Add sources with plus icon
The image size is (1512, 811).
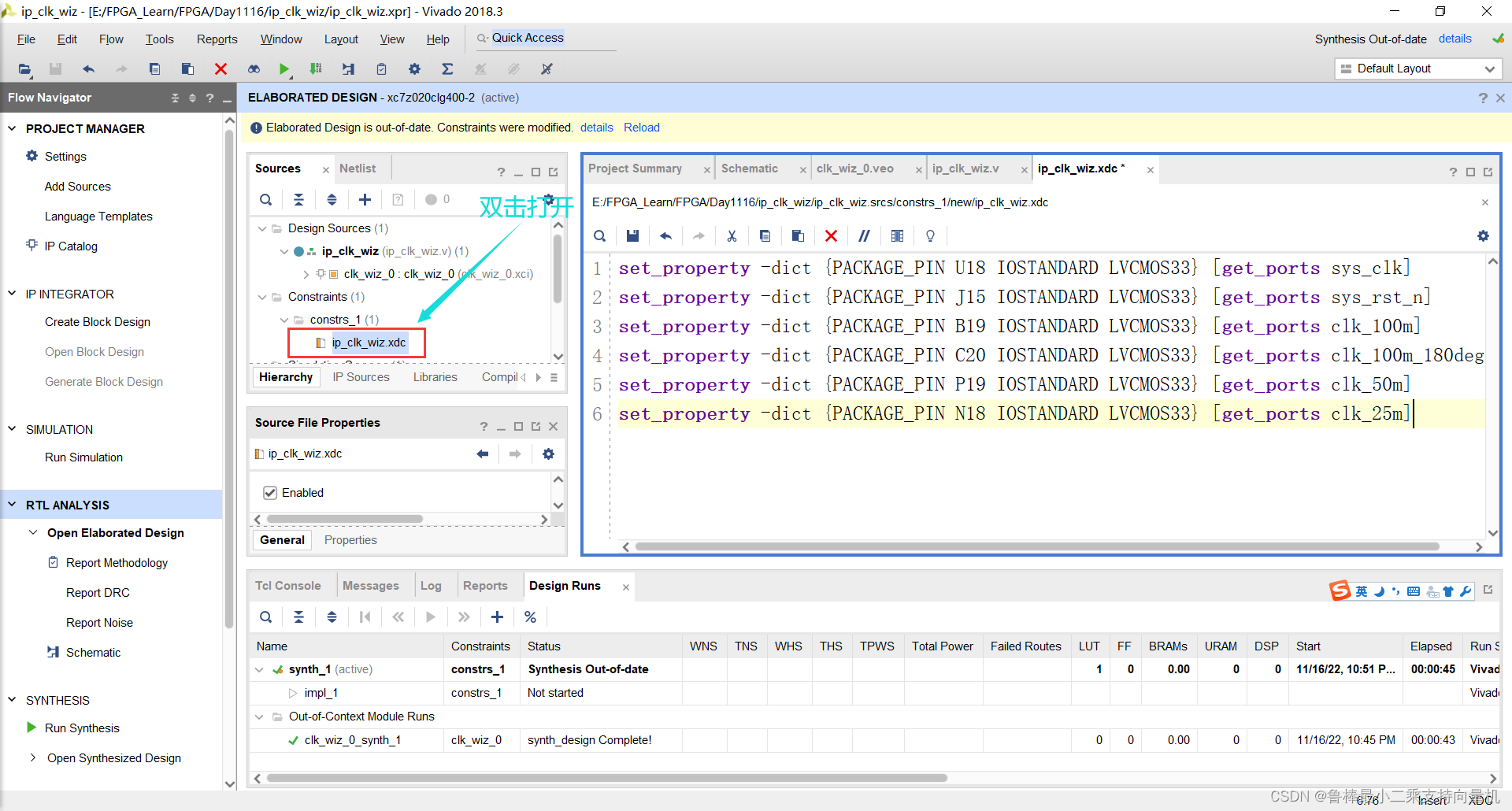[x=365, y=200]
